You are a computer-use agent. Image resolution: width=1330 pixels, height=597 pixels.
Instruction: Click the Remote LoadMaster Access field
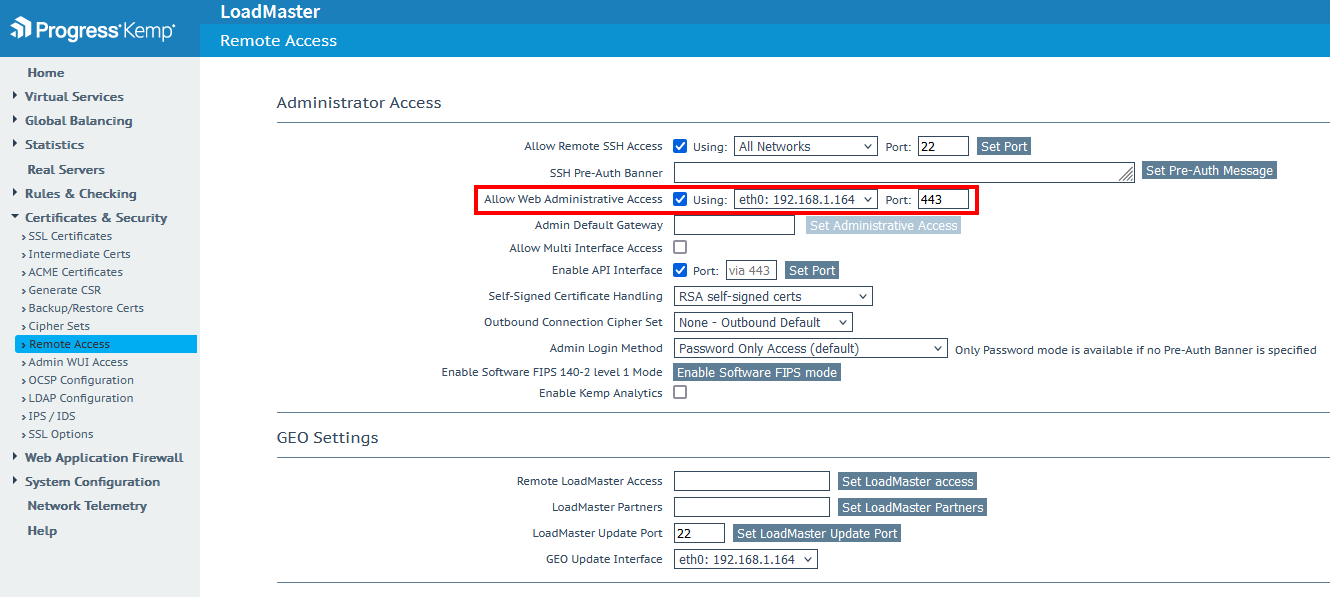pyautogui.click(x=752, y=481)
